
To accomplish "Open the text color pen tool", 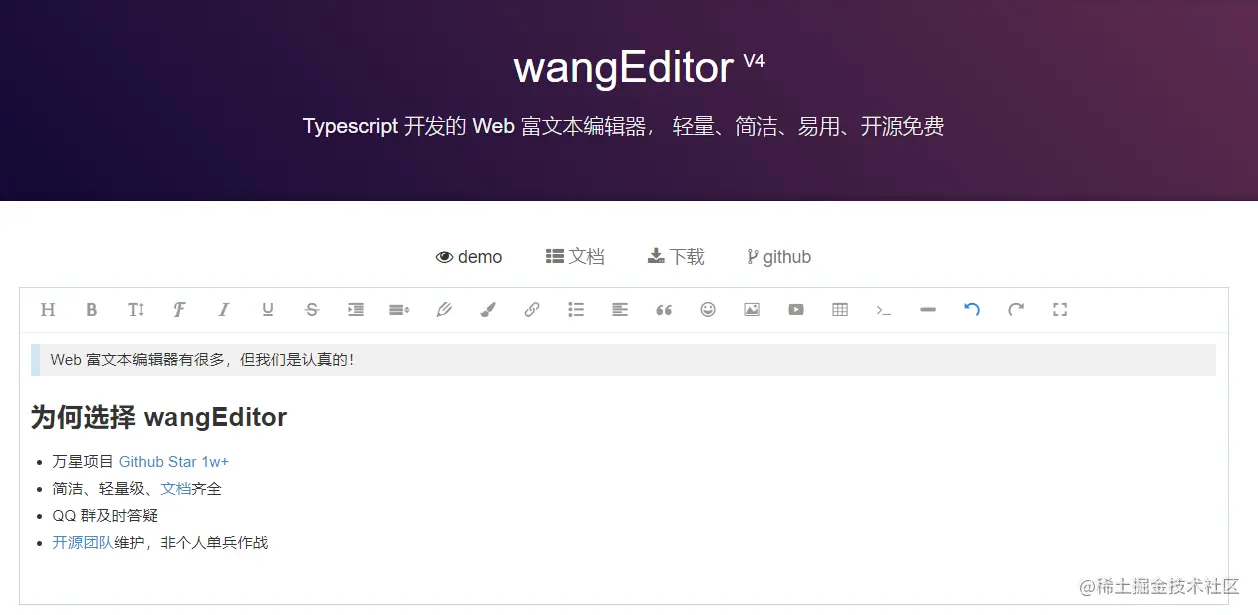I will (444, 310).
